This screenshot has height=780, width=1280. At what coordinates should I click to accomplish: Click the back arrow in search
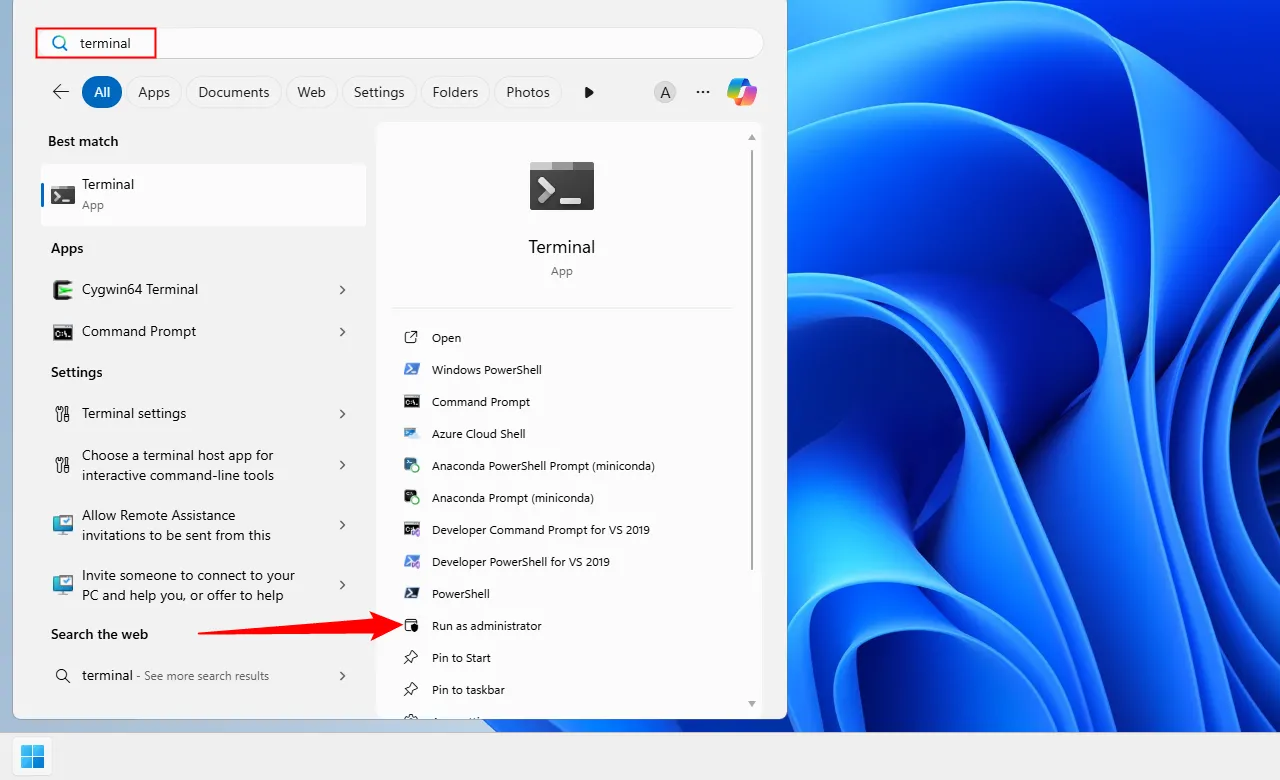(60, 91)
